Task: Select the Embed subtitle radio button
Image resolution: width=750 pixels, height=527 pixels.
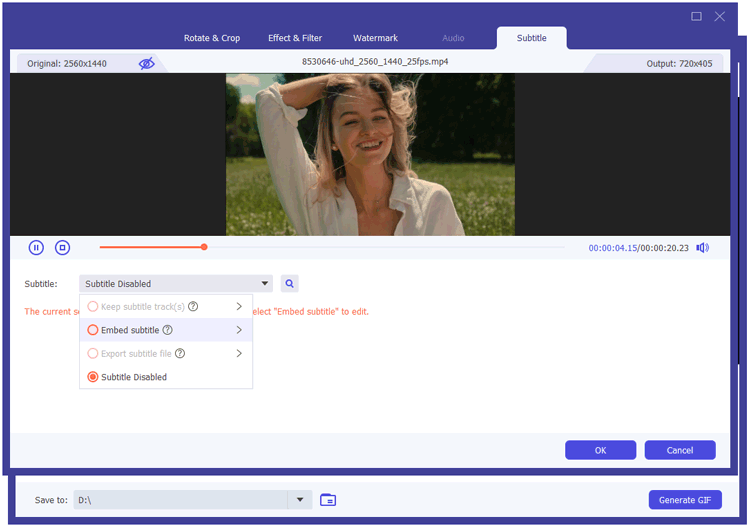Action: point(93,330)
